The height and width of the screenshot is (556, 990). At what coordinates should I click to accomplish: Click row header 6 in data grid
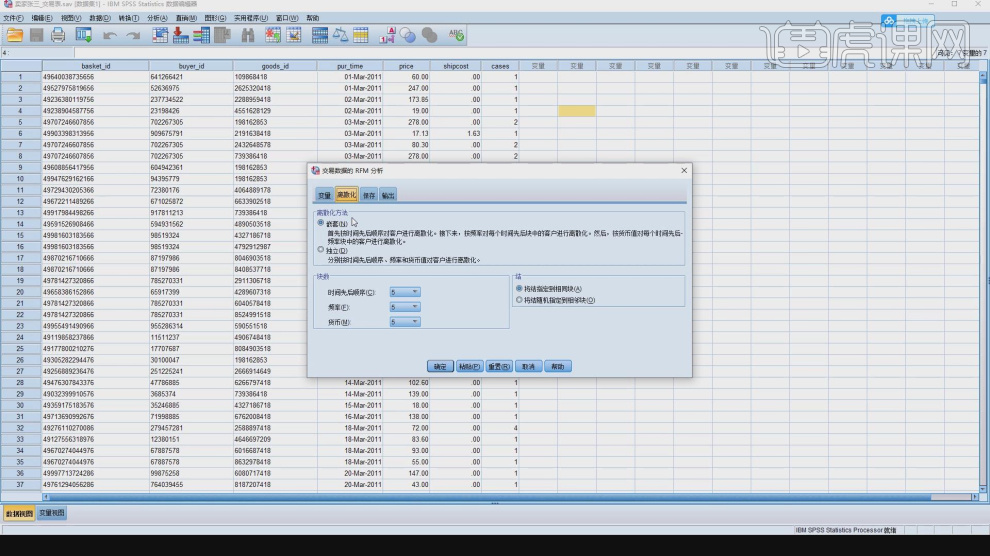pyautogui.click(x=20, y=134)
